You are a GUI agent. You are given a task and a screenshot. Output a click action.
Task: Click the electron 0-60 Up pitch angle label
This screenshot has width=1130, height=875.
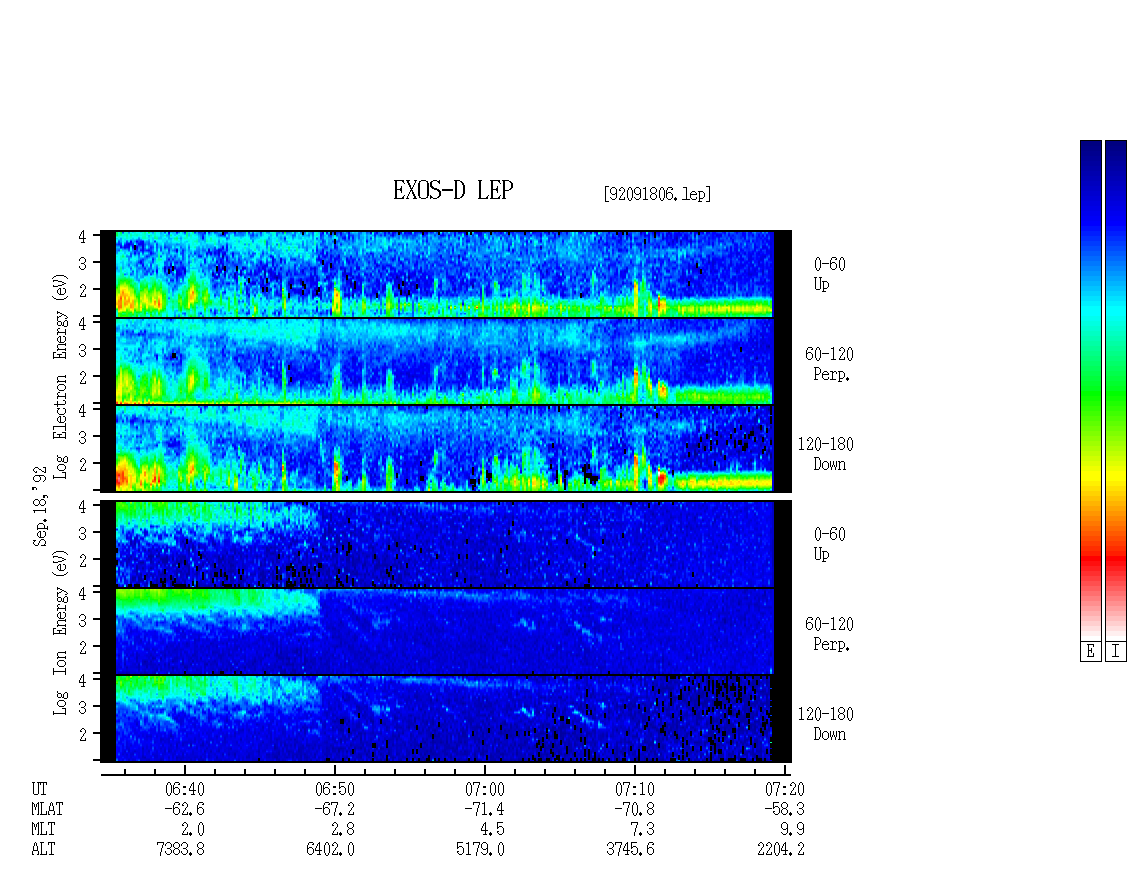point(829,274)
